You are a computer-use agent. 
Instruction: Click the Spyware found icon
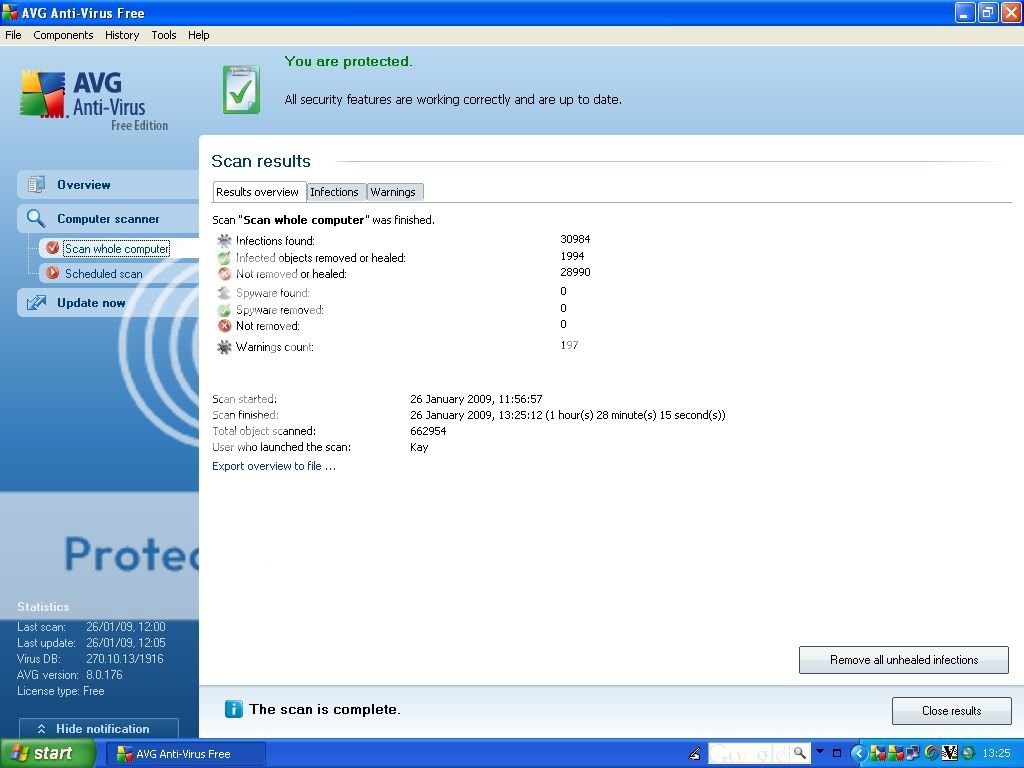click(x=224, y=293)
